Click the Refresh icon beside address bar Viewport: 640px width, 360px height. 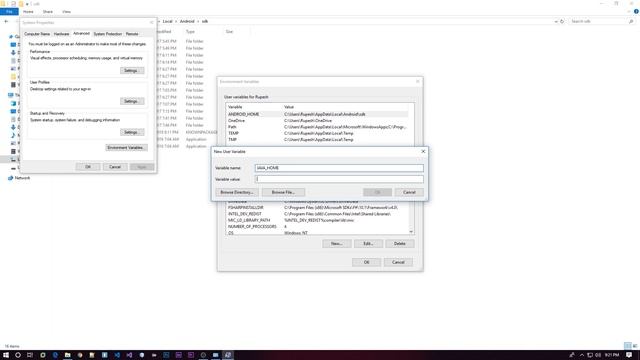562,21
